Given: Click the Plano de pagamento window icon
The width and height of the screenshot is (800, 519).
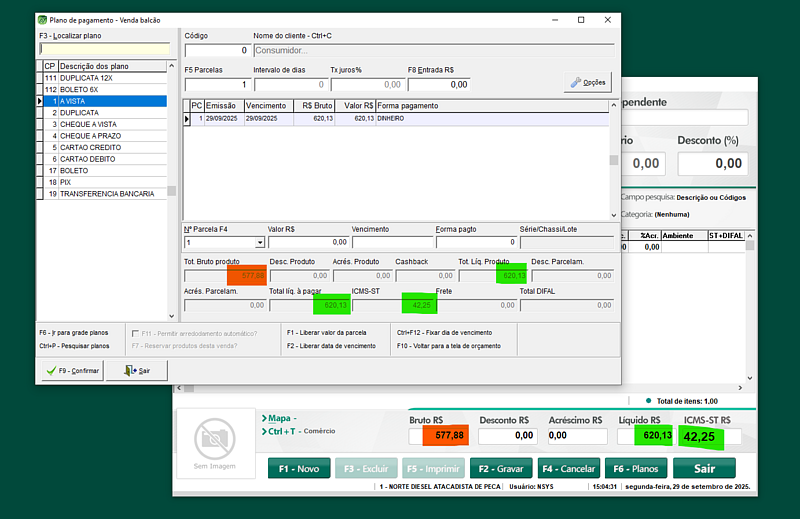Looking at the screenshot, I should (x=41, y=19).
